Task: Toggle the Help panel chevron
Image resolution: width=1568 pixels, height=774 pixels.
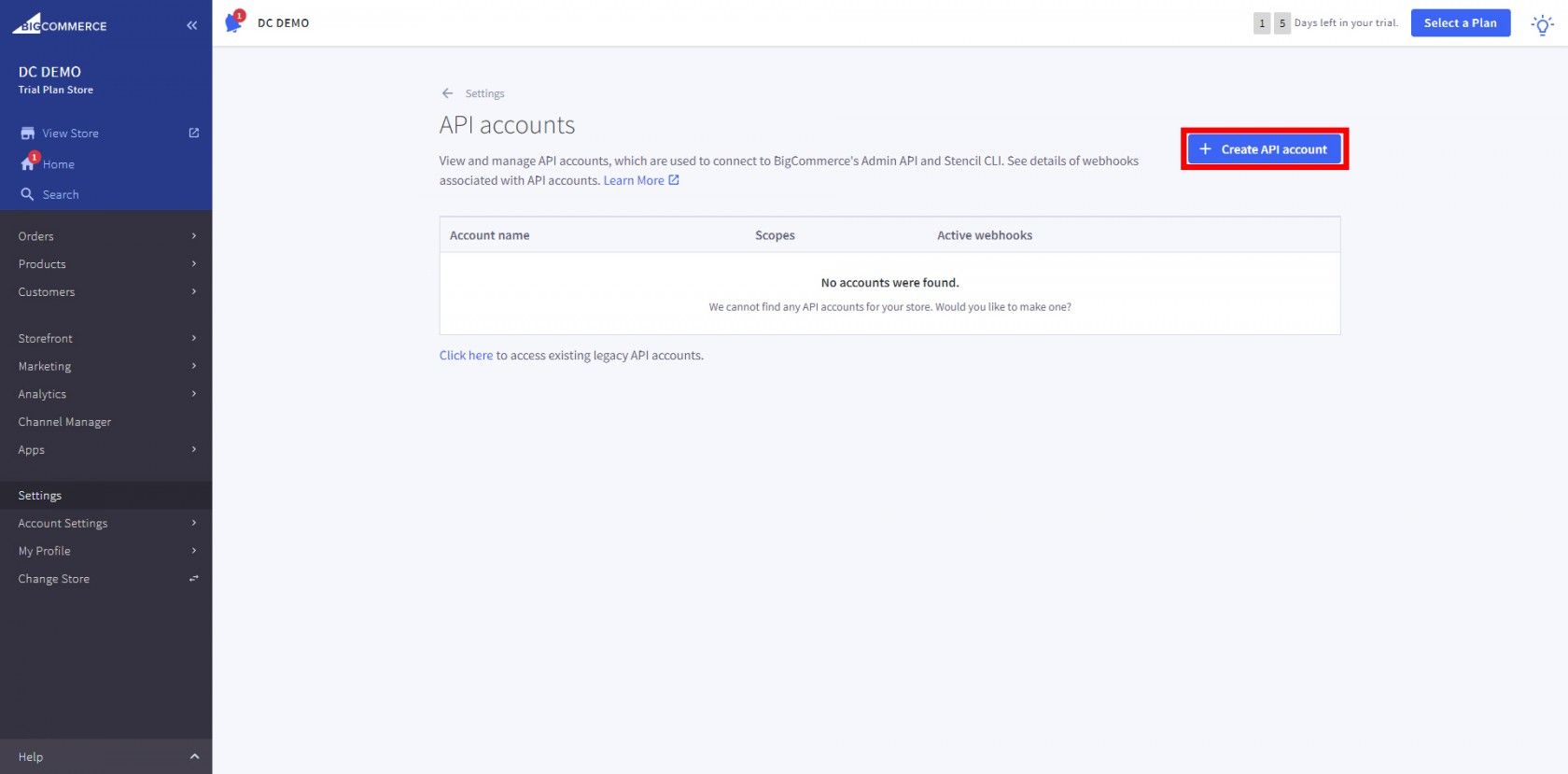Action: click(x=194, y=756)
